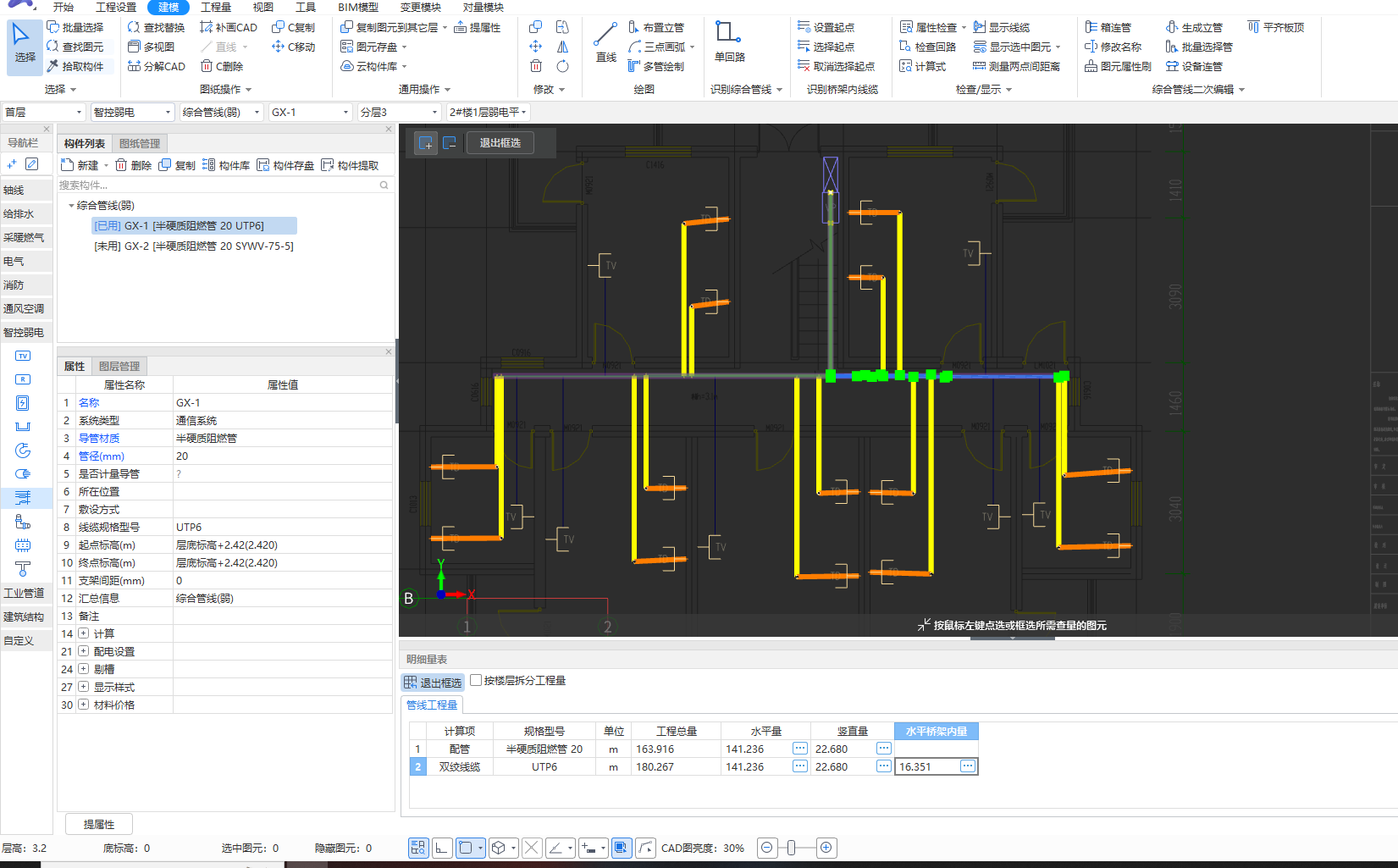Open the 工程设置 menu tab
This screenshot has height=868, width=1398.
click(116, 7)
